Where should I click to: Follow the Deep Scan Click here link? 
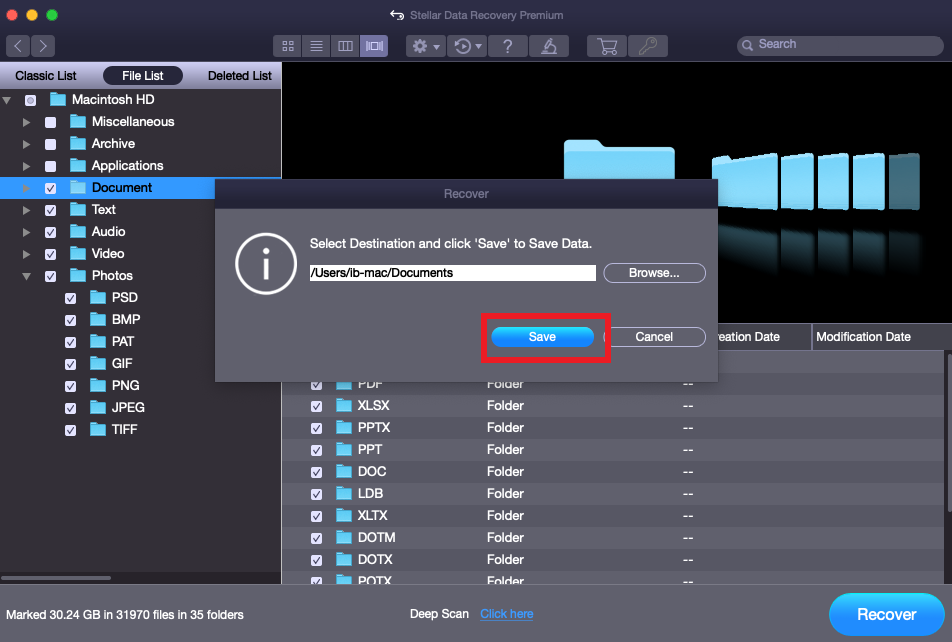coord(506,614)
